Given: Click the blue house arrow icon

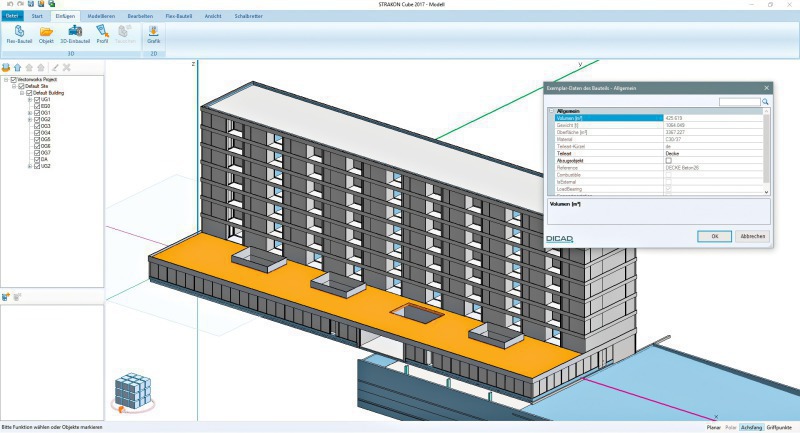Looking at the screenshot, I should (18, 67).
